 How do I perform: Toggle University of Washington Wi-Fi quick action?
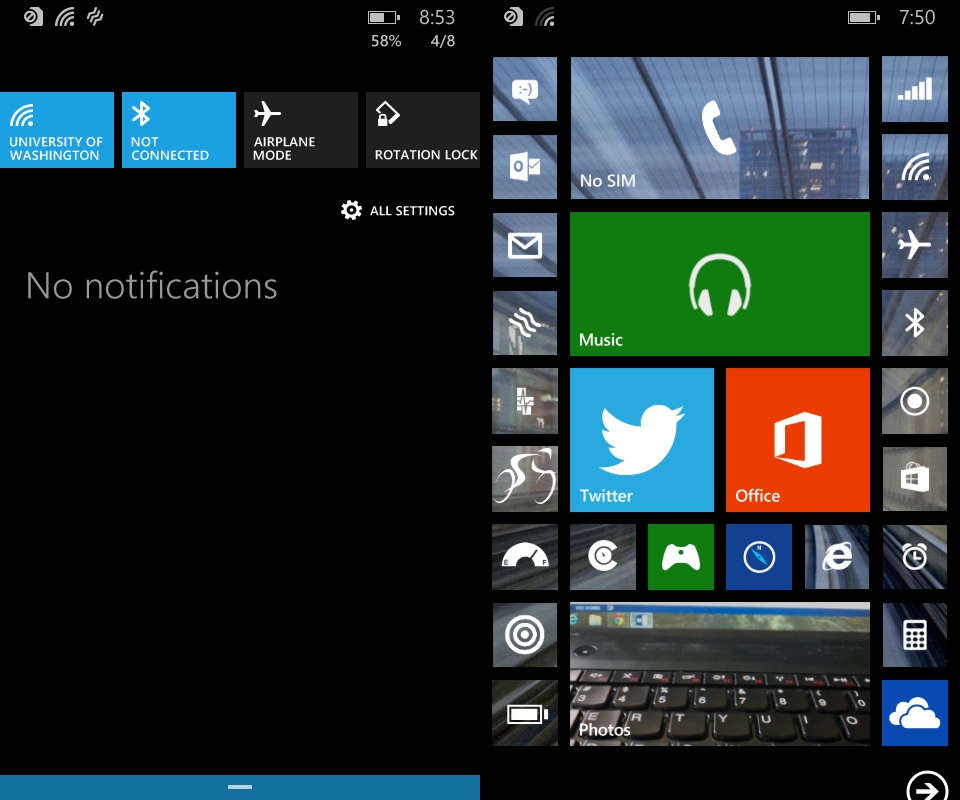[57, 130]
